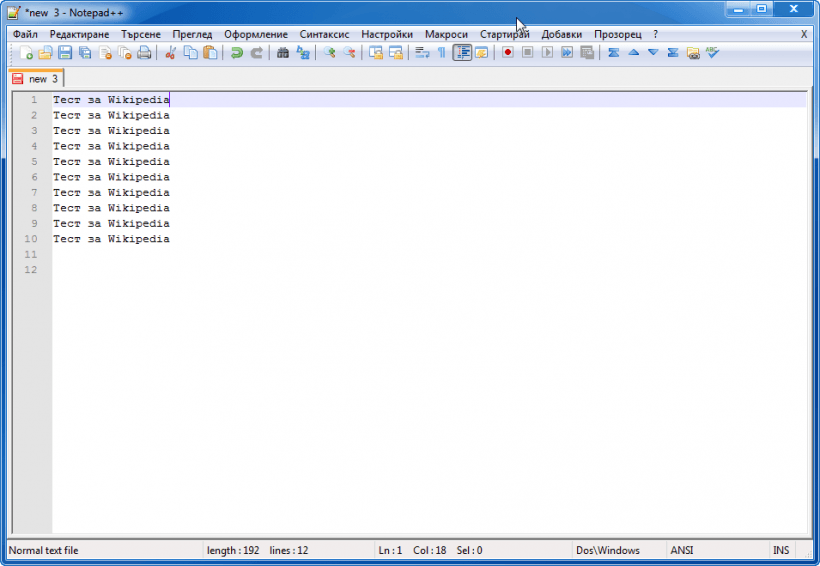Screen dimensions: 820x566
Task: Click line number 12 in the margin
Action: (31, 269)
